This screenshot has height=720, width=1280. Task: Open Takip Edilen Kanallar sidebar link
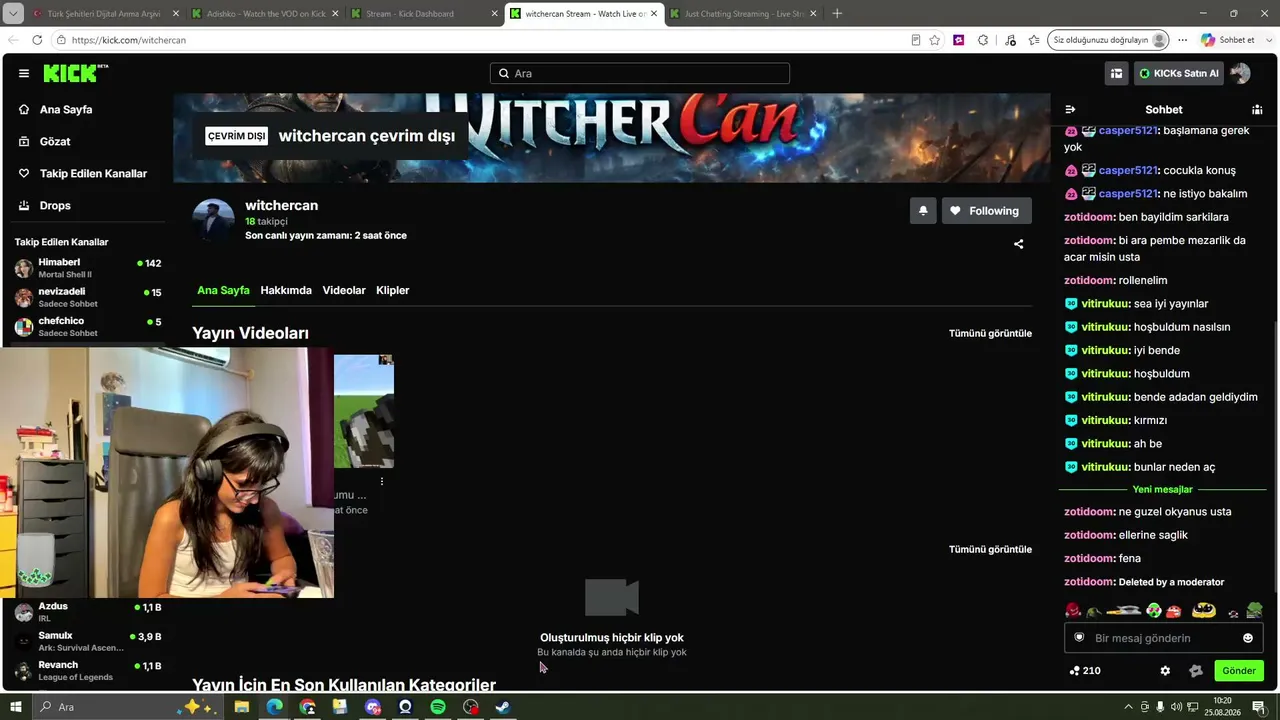click(x=93, y=173)
